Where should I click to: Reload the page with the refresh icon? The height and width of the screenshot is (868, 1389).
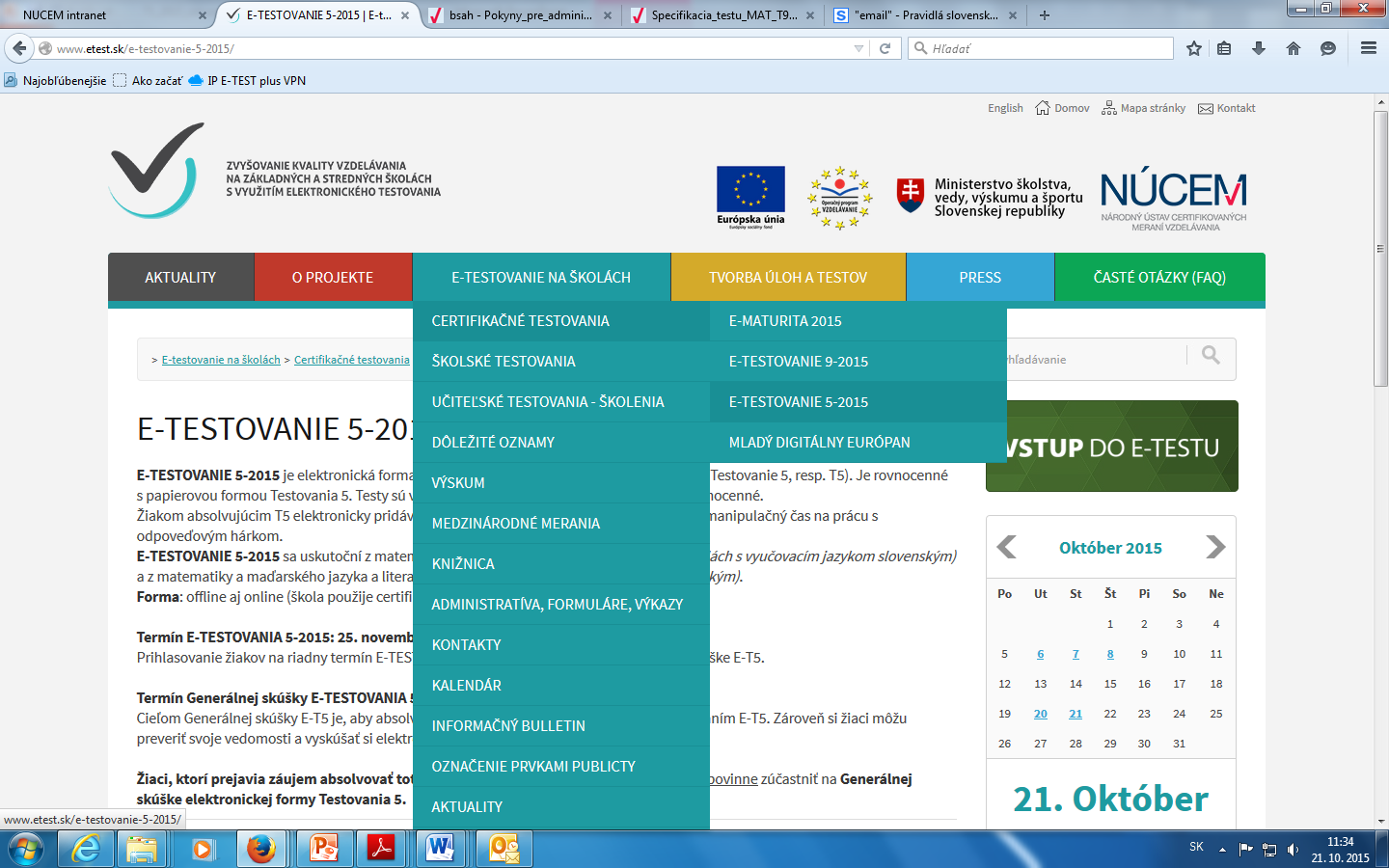[885, 48]
